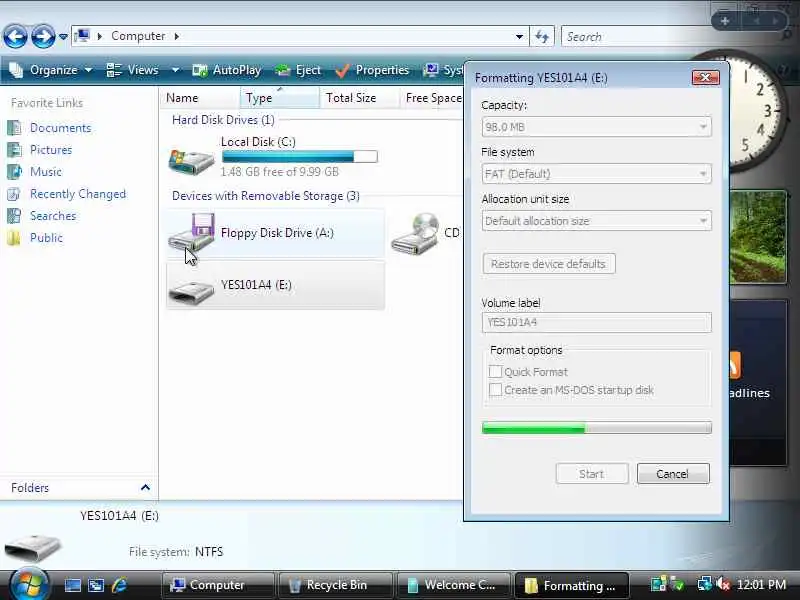Refresh the Computer window
This screenshot has height=600, width=800.
click(x=542, y=37)
